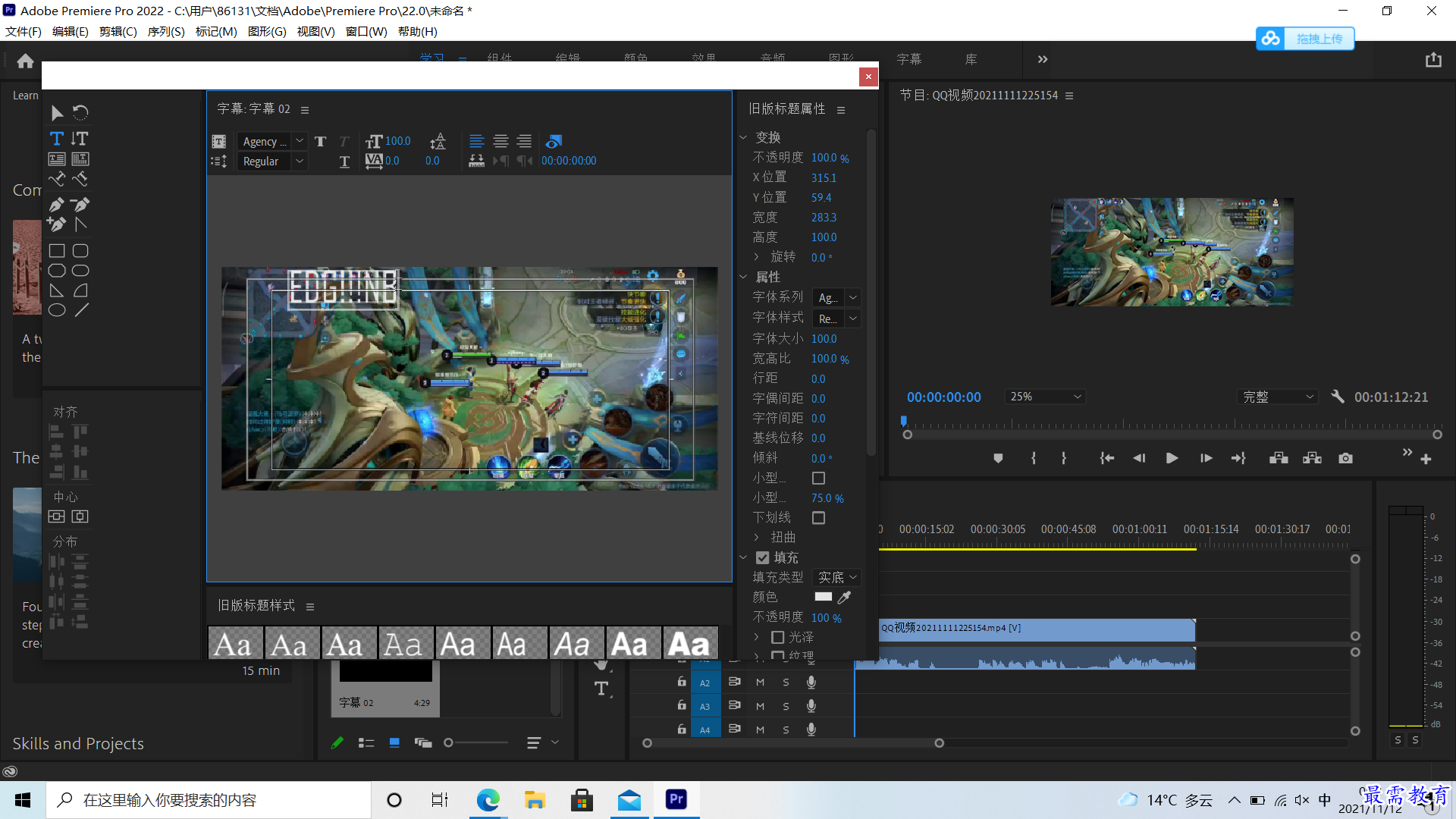1456x819 pixels.
Task: Select the Rotation tool in titler
Action: (x=80, y=113)
